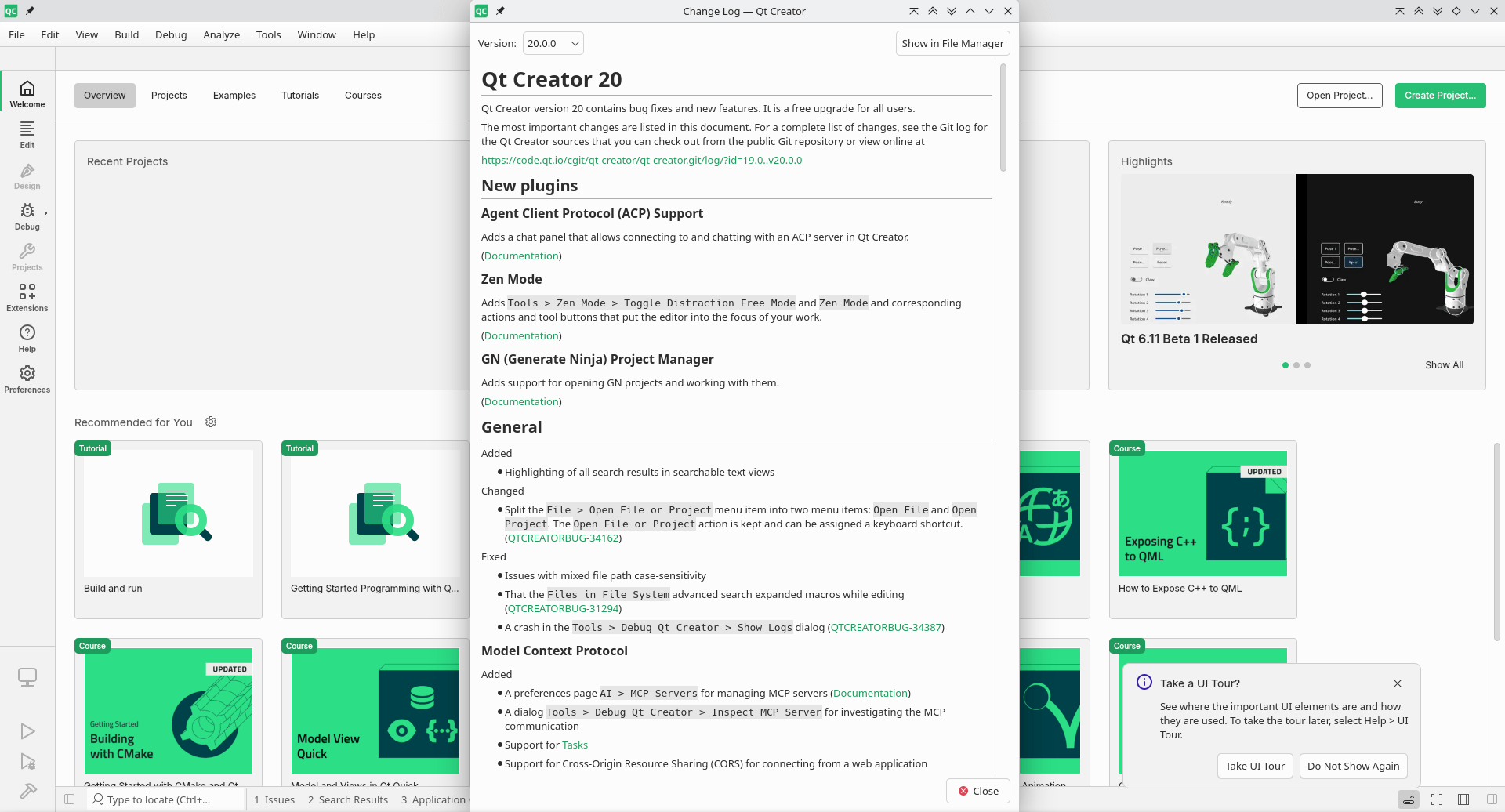Open Zen Mode Documentation link

(x=522, y=335)
